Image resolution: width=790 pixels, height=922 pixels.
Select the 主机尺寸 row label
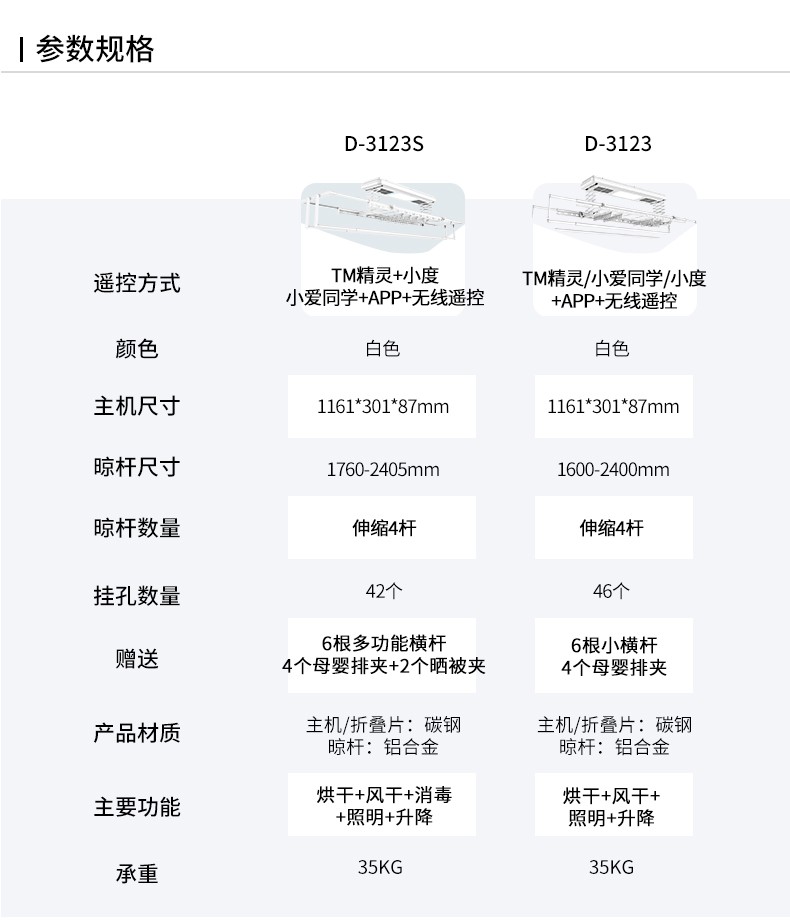(137, 407)
